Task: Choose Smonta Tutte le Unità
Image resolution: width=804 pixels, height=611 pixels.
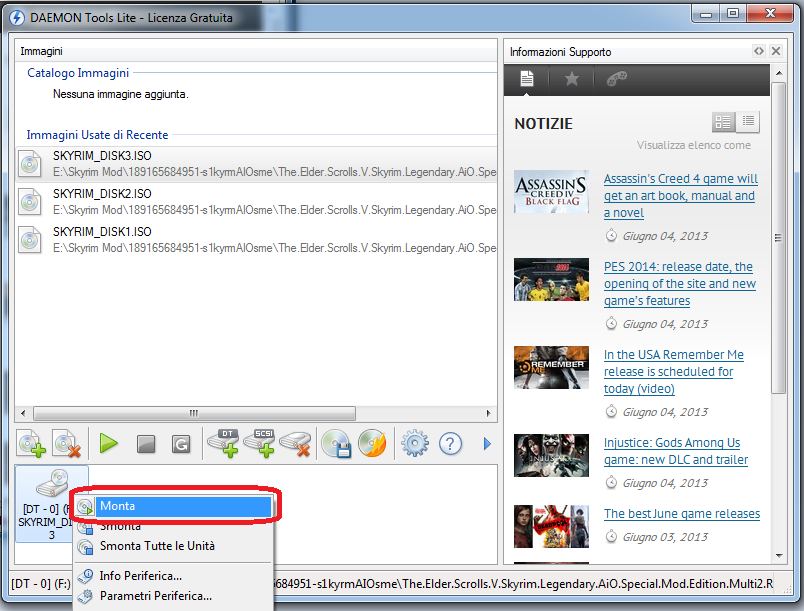Action: click(174, 546)
